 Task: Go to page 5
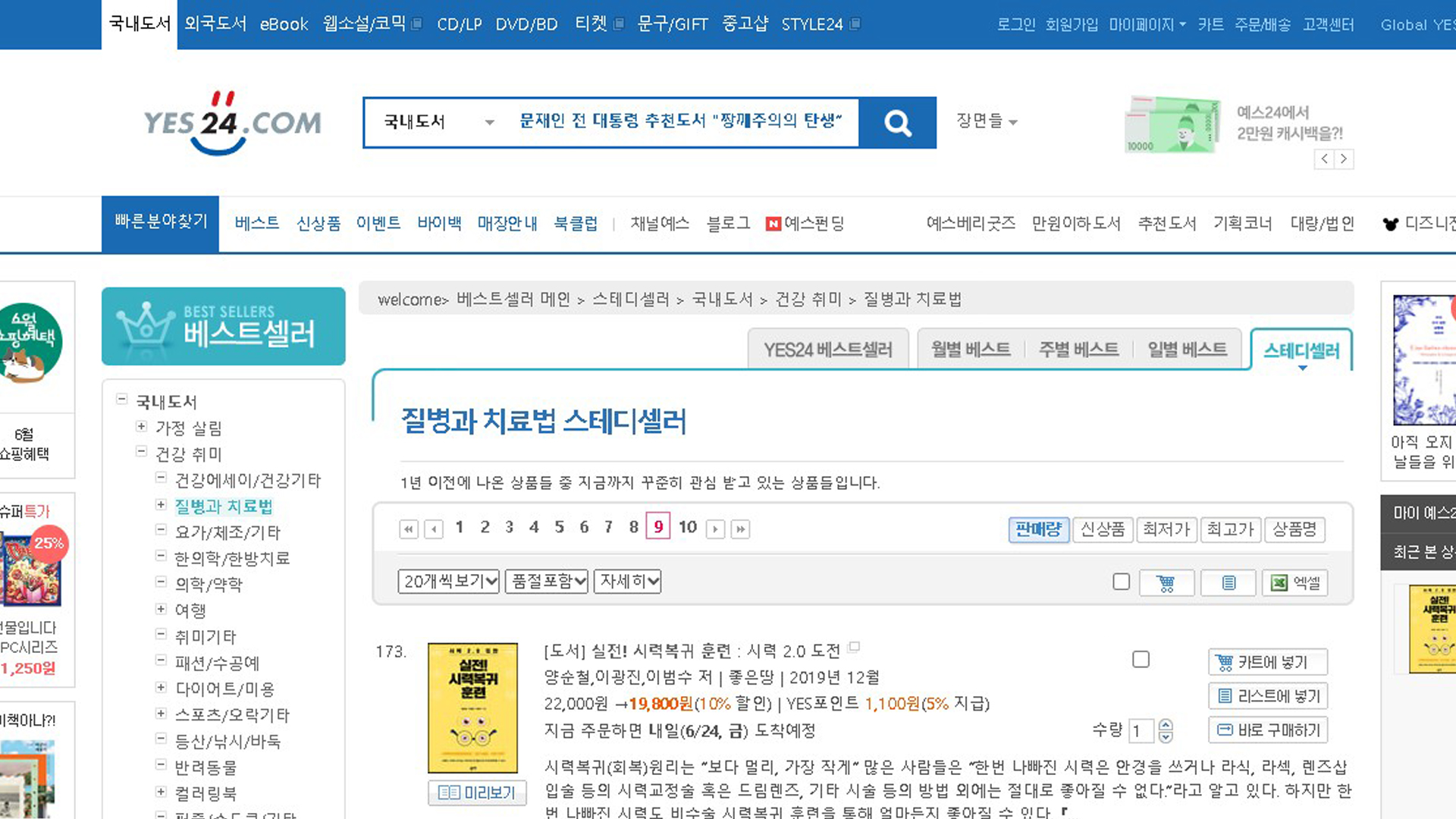point(560,527)
